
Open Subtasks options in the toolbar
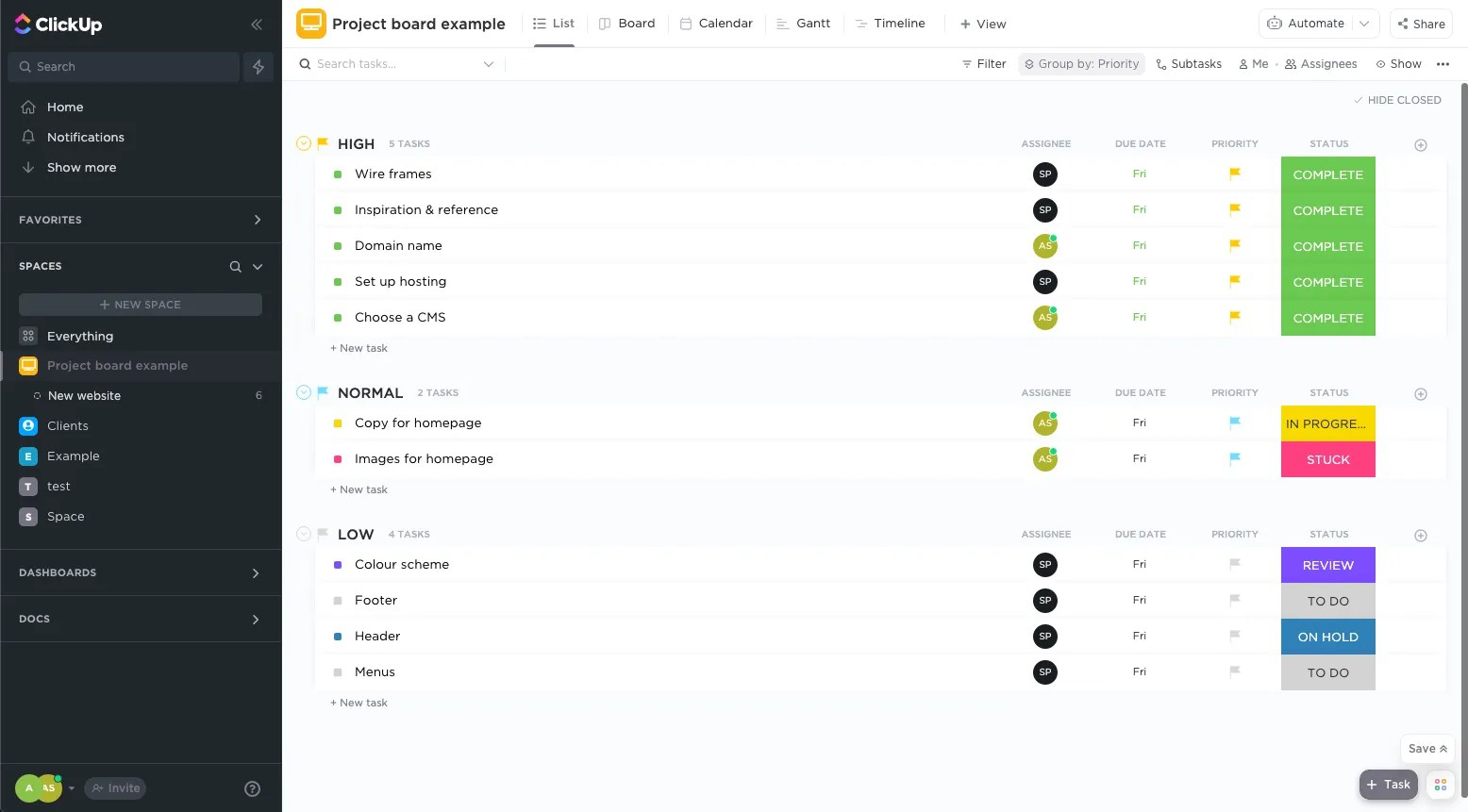tap(1189, 63)
